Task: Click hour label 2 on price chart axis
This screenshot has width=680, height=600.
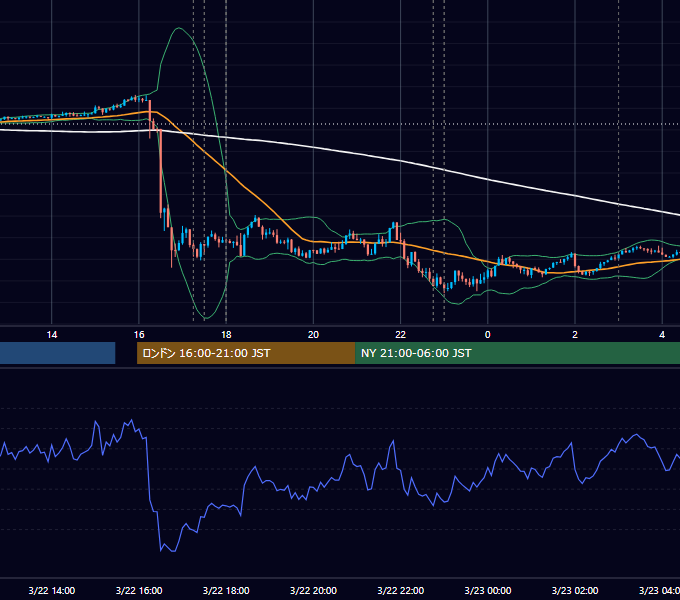Action: click(x=575, y=335)
